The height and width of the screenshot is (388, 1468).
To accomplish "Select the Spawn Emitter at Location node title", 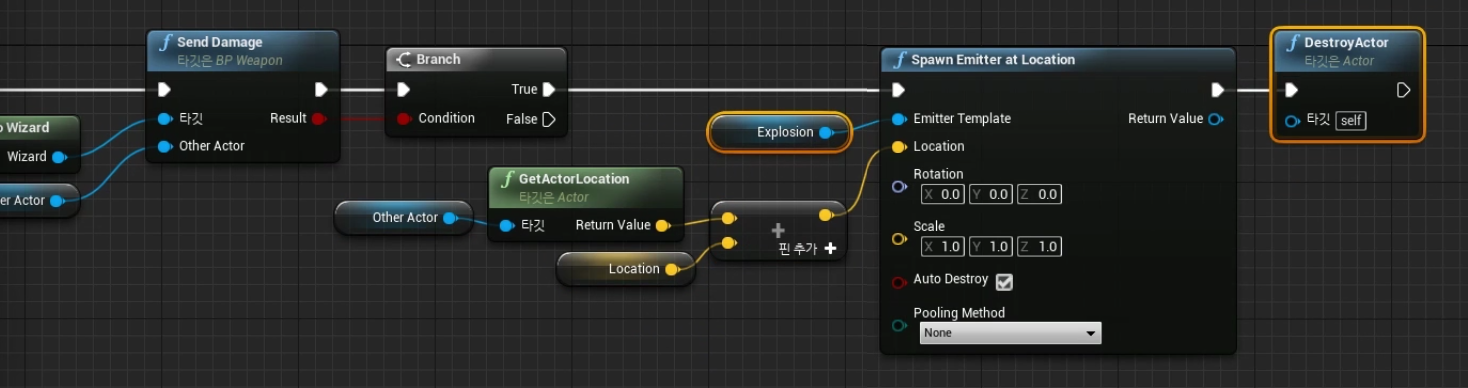I will click(x=993, y=60).
